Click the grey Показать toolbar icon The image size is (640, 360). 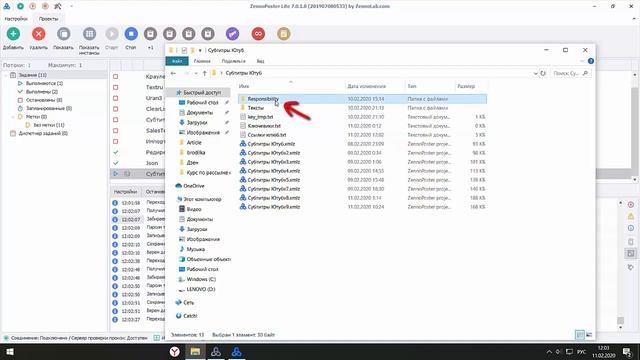(63, 34)
